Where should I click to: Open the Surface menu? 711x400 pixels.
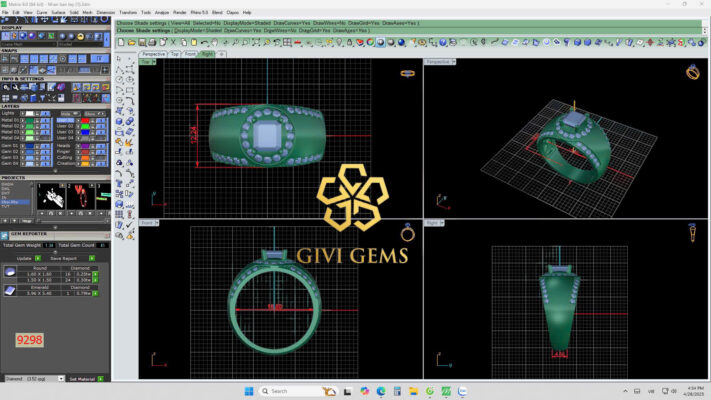click(58, 12)
